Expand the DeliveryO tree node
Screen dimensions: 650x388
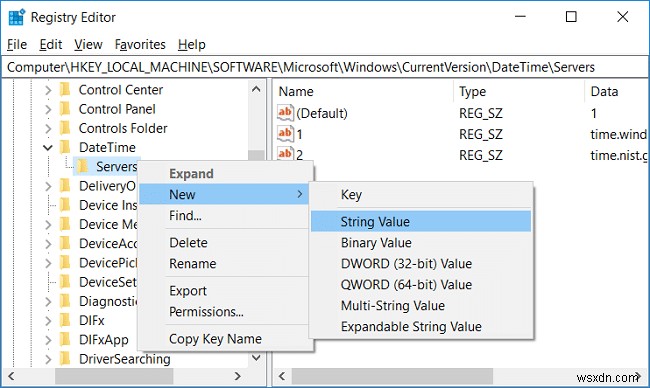(x=48, y=186)
